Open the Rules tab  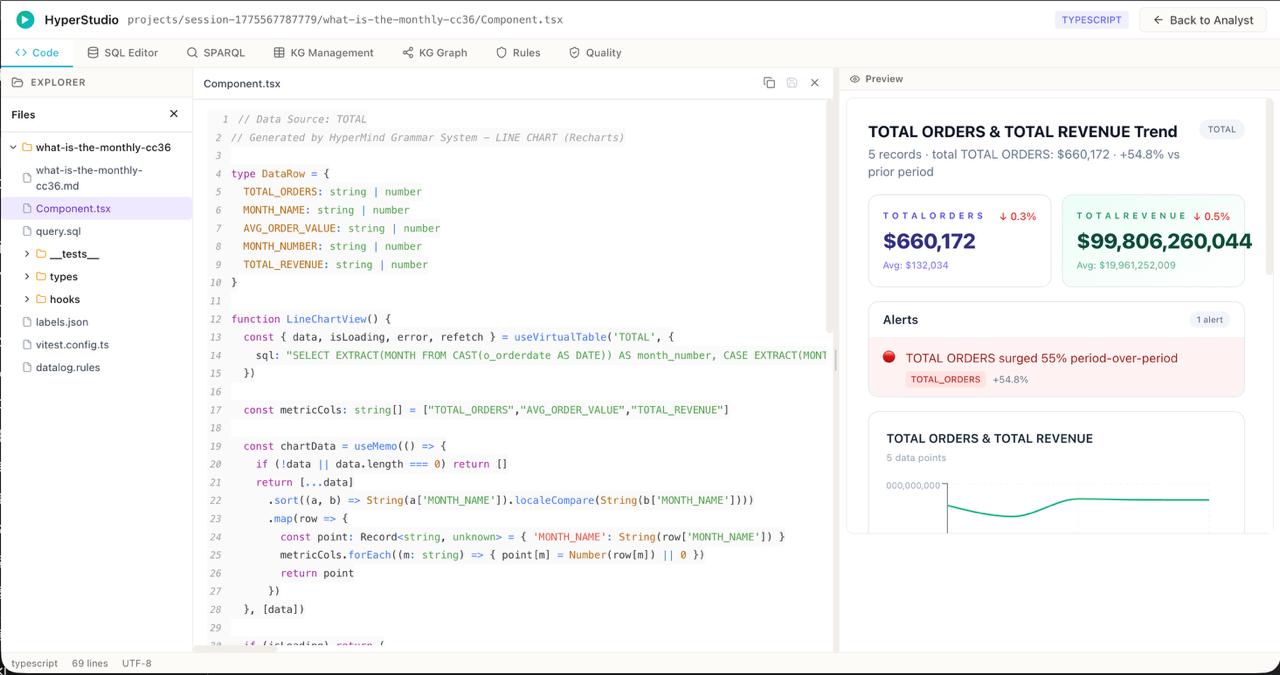pos(518,53)
